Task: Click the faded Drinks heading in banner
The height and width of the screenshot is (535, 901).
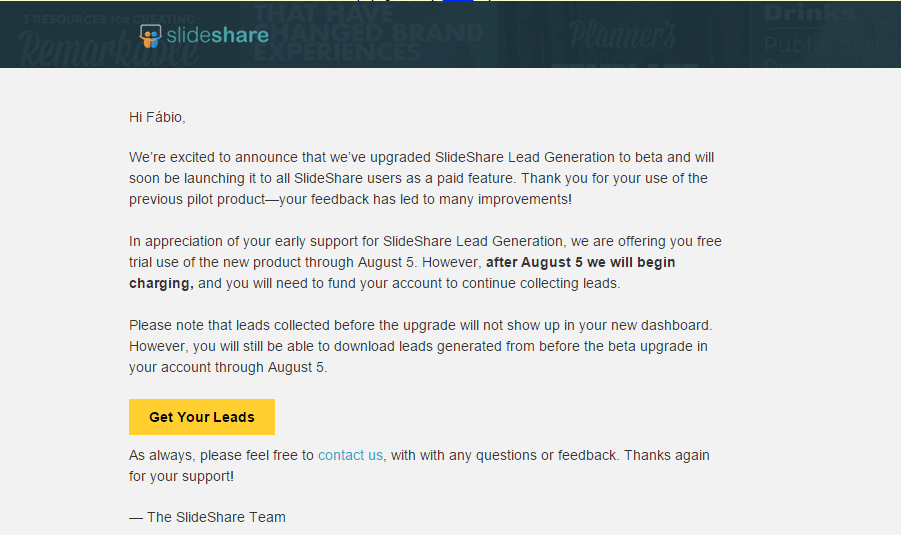Action: (809, 14)
